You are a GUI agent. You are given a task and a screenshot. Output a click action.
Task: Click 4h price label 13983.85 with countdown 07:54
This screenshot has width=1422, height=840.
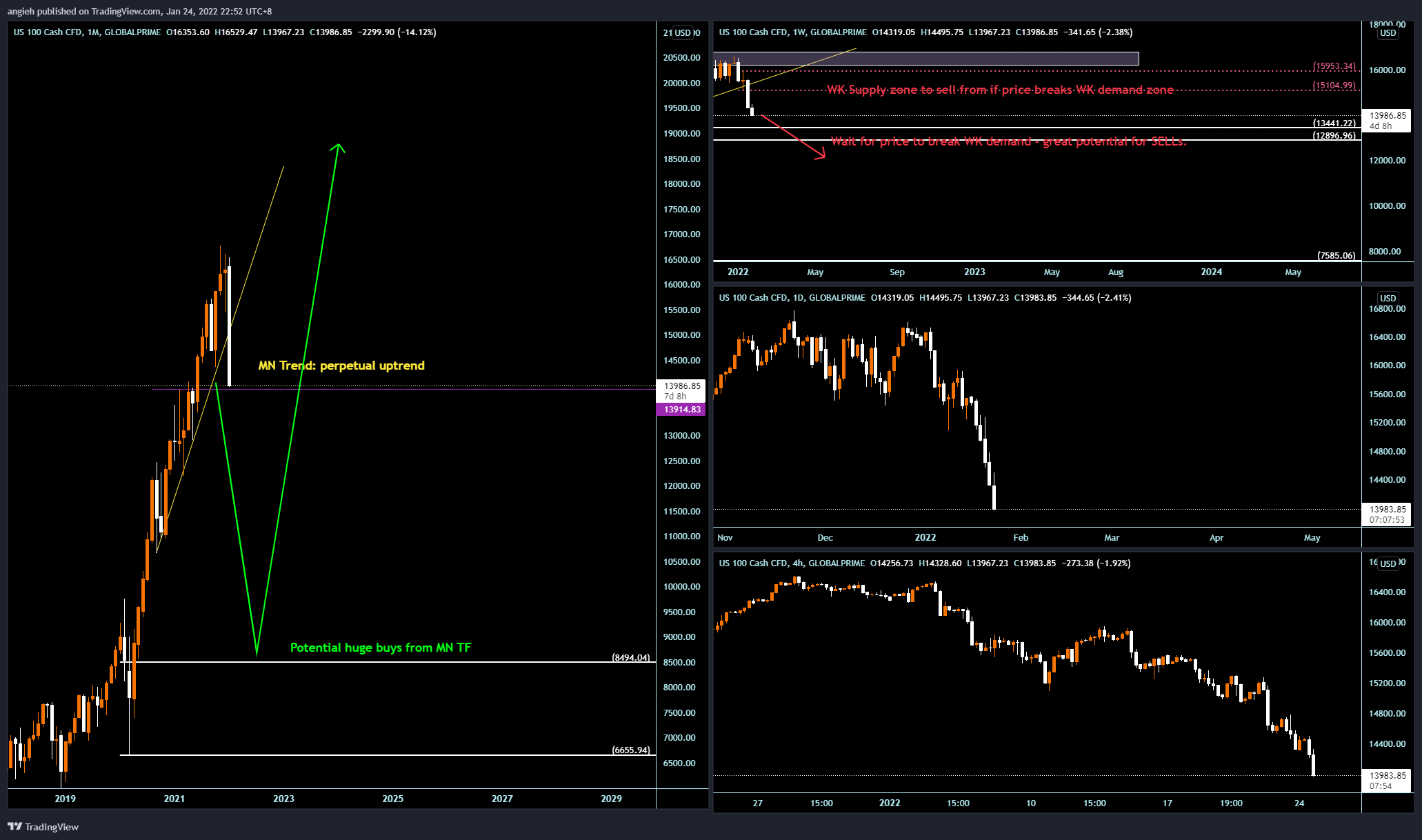tap(1387, 781)
